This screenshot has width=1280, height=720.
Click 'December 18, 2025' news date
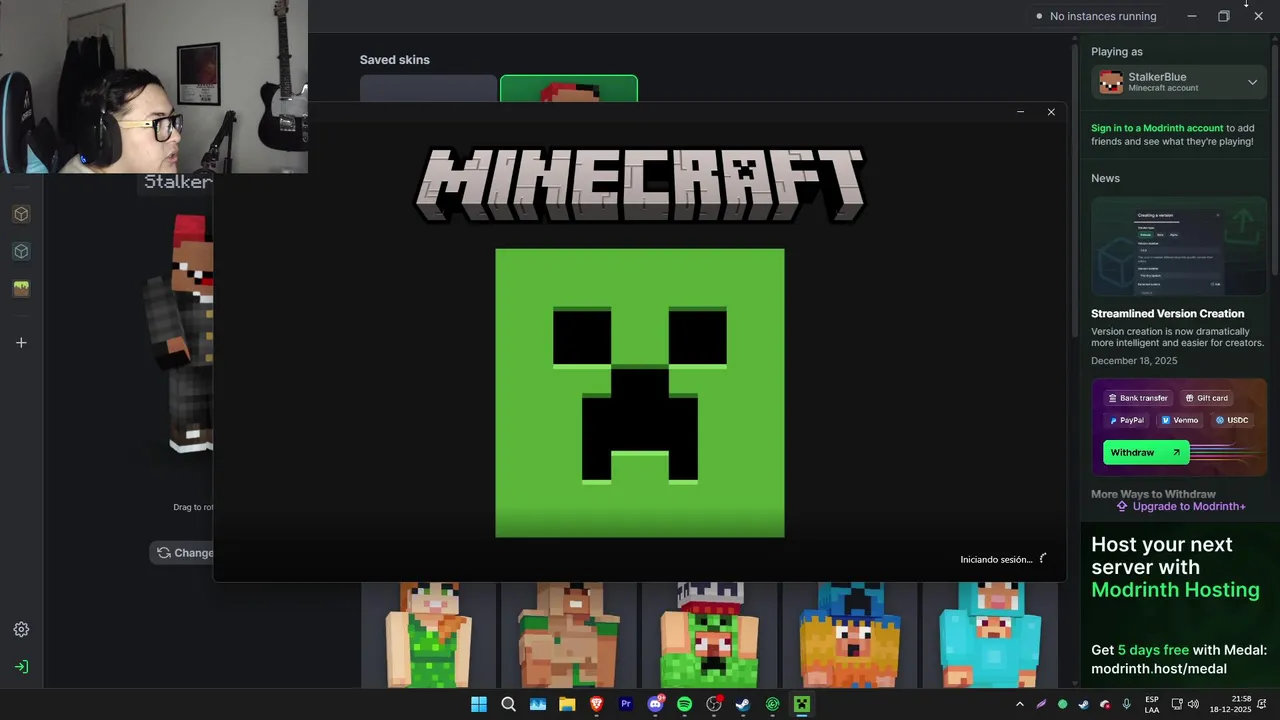coord(1134,361)
